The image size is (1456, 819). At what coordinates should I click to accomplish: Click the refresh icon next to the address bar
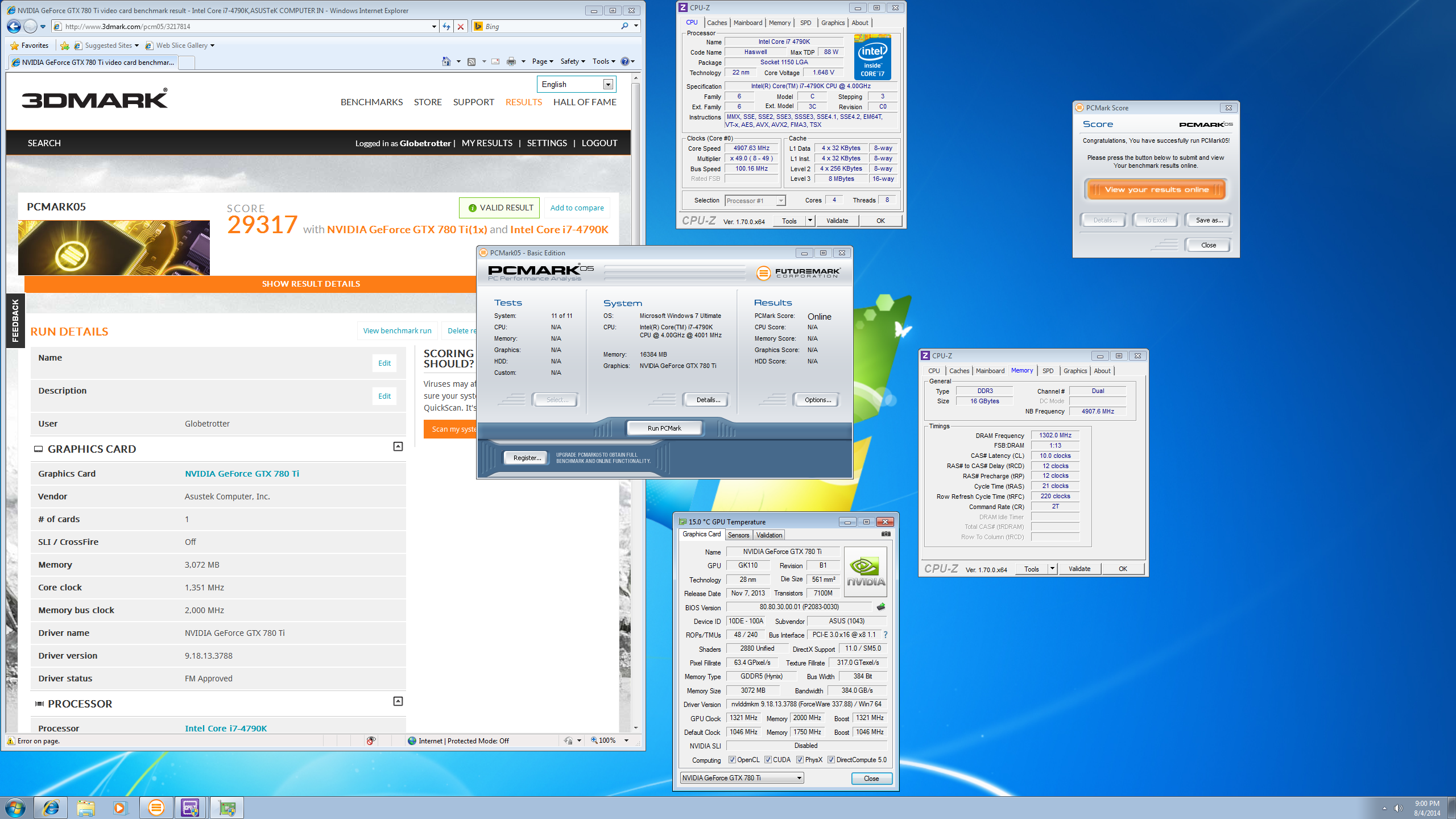[446, 26]
